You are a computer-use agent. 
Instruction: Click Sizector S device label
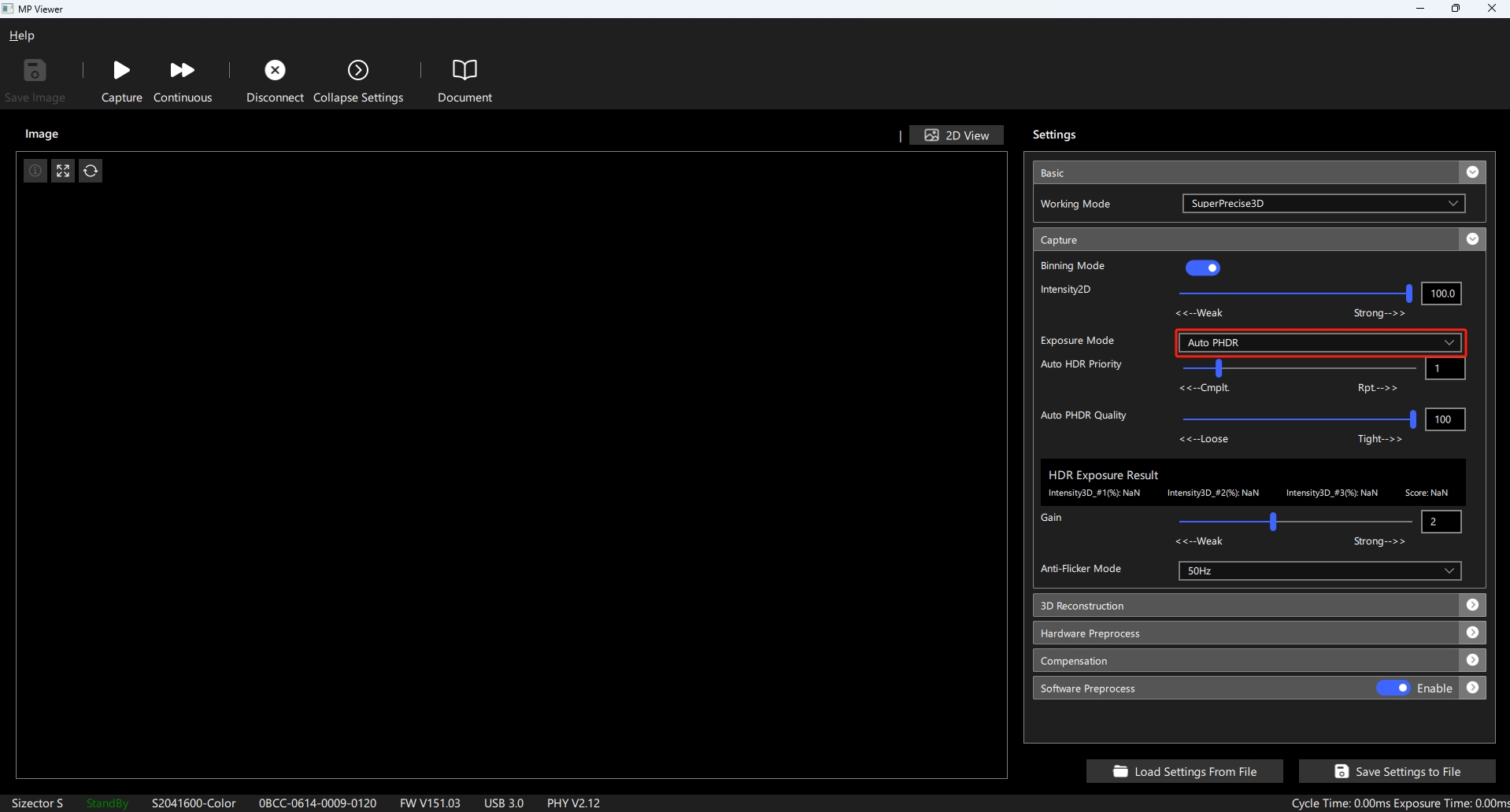[x=38, y=803]
